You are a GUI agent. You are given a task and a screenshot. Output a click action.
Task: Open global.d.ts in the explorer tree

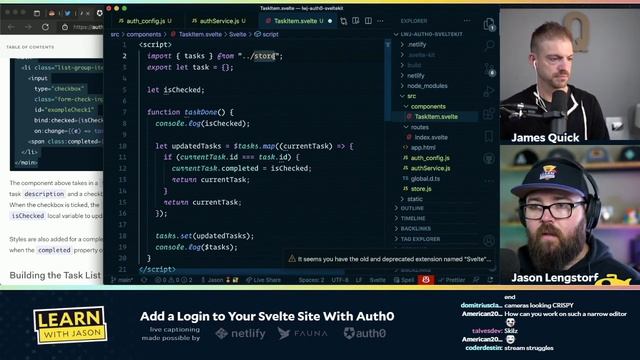pyautogui.click(x=425, y=178)
